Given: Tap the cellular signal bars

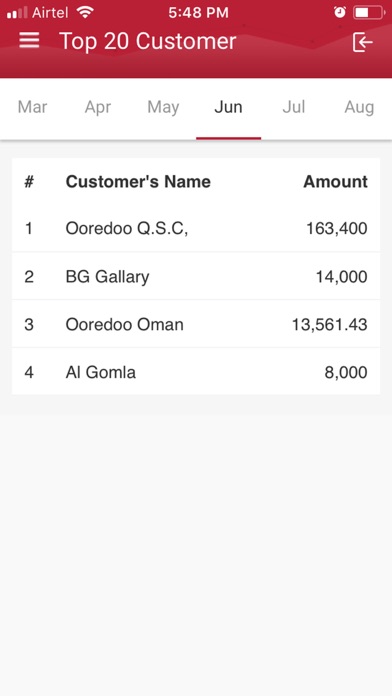Looking at the screenshot, I should 17,12.
